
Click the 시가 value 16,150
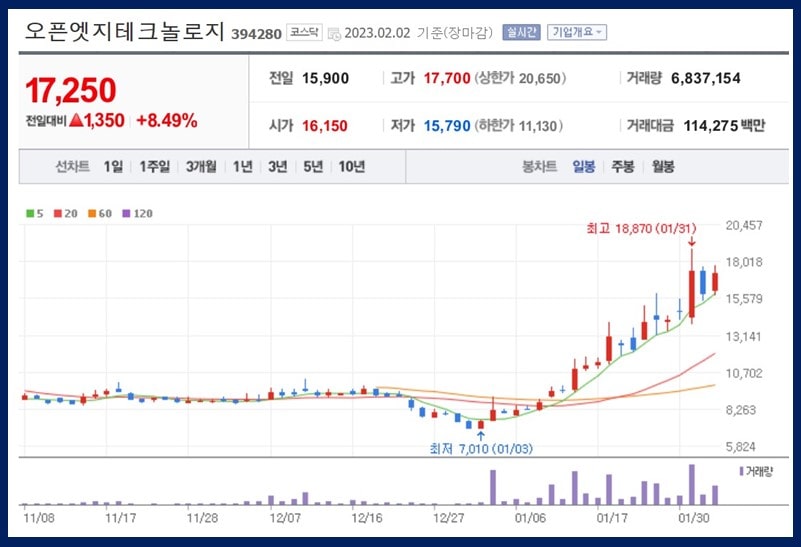point(325,126)
